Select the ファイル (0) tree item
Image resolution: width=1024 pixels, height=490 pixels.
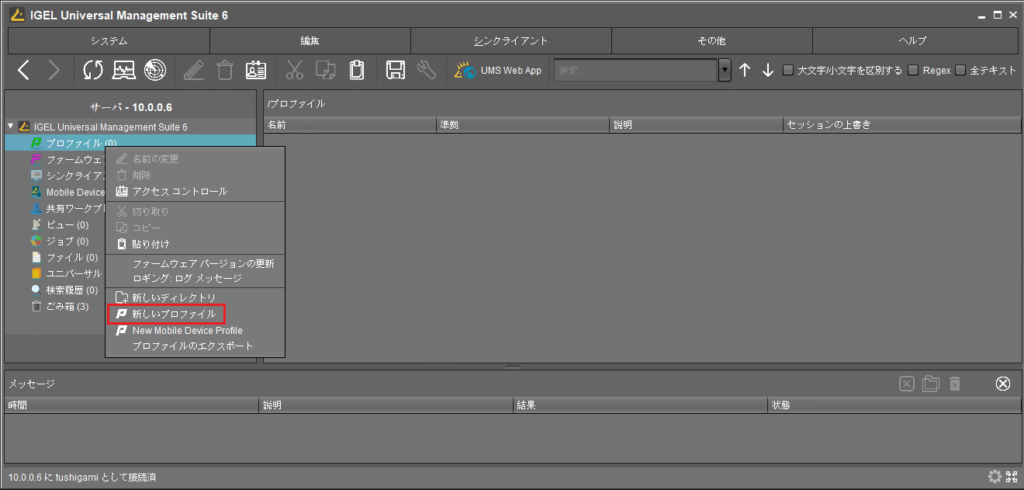pos(72,257)
